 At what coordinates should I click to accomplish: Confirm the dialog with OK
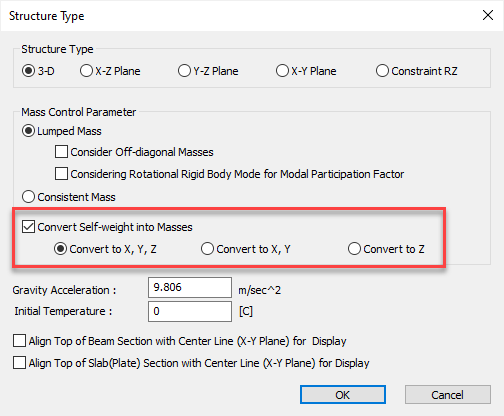343,395
